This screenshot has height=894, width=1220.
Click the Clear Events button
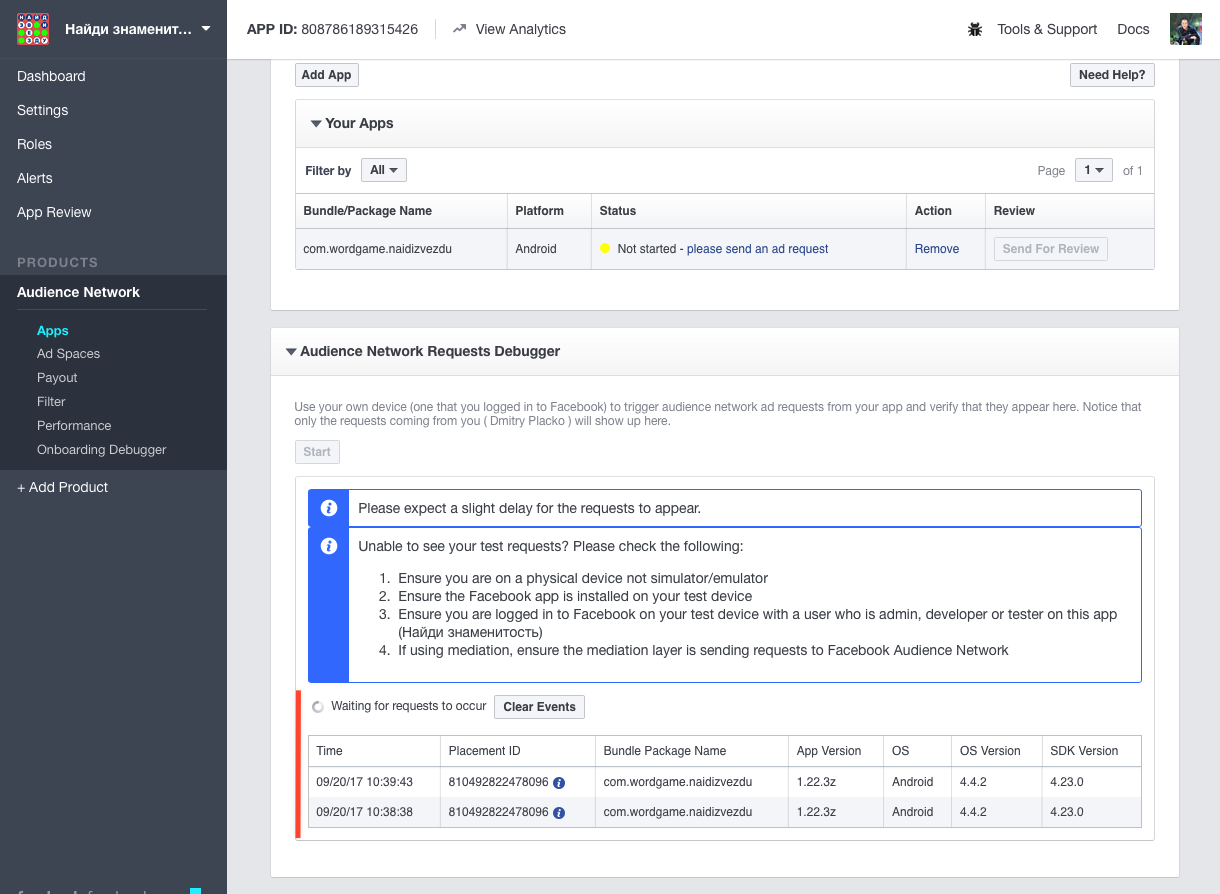pos(540,707)
